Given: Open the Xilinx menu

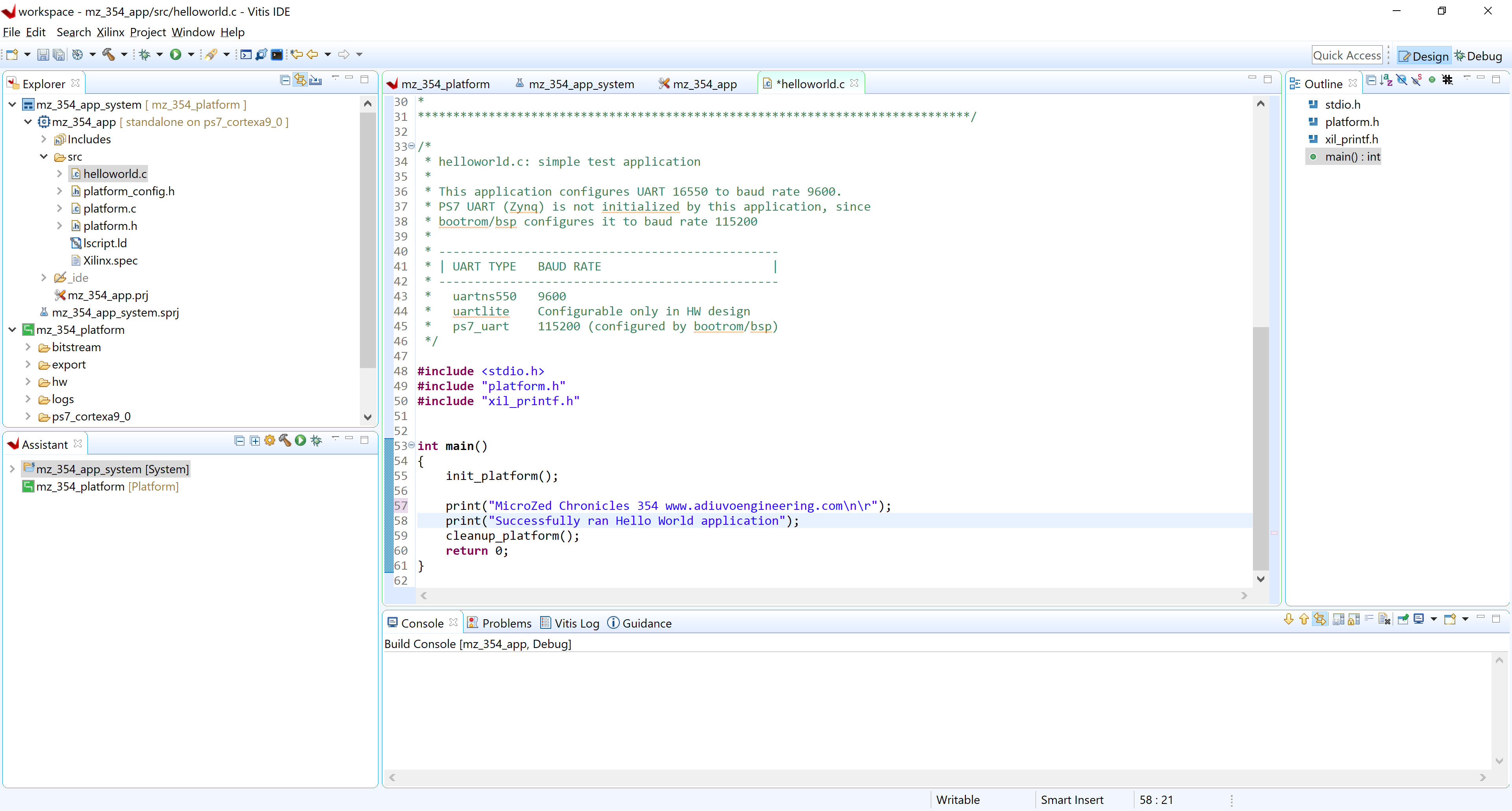Looking at the screenshot, I should click(x=110, y=32).
